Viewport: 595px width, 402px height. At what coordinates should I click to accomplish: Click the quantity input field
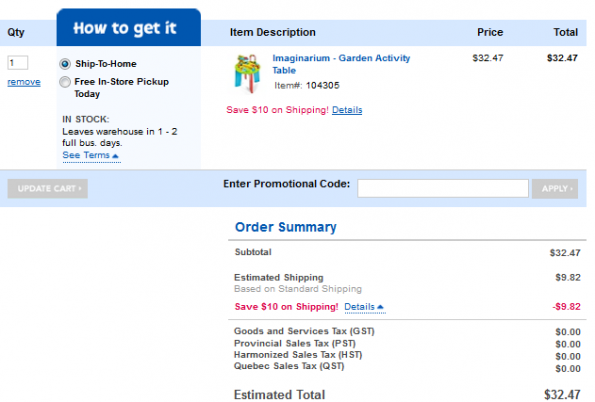click(x=17, y=63)
